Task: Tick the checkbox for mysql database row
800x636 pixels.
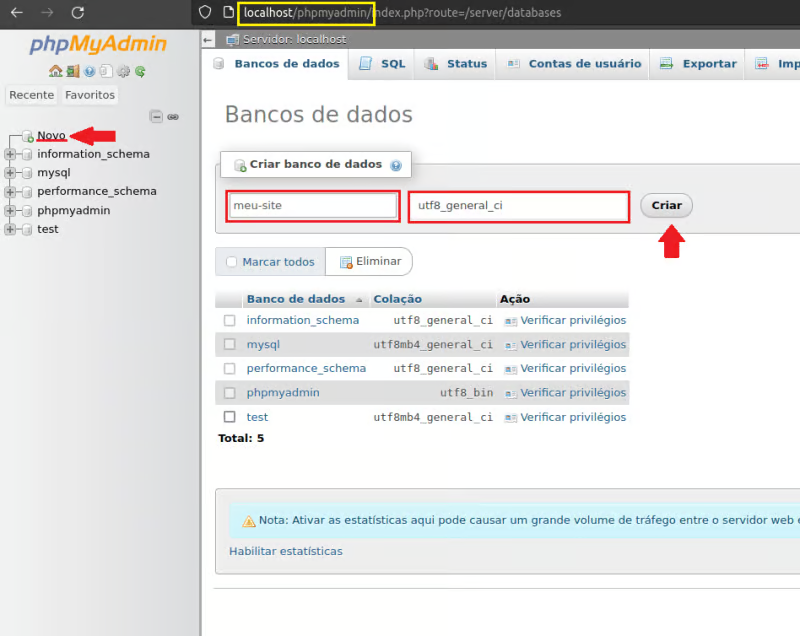Action: coord(230,345)
